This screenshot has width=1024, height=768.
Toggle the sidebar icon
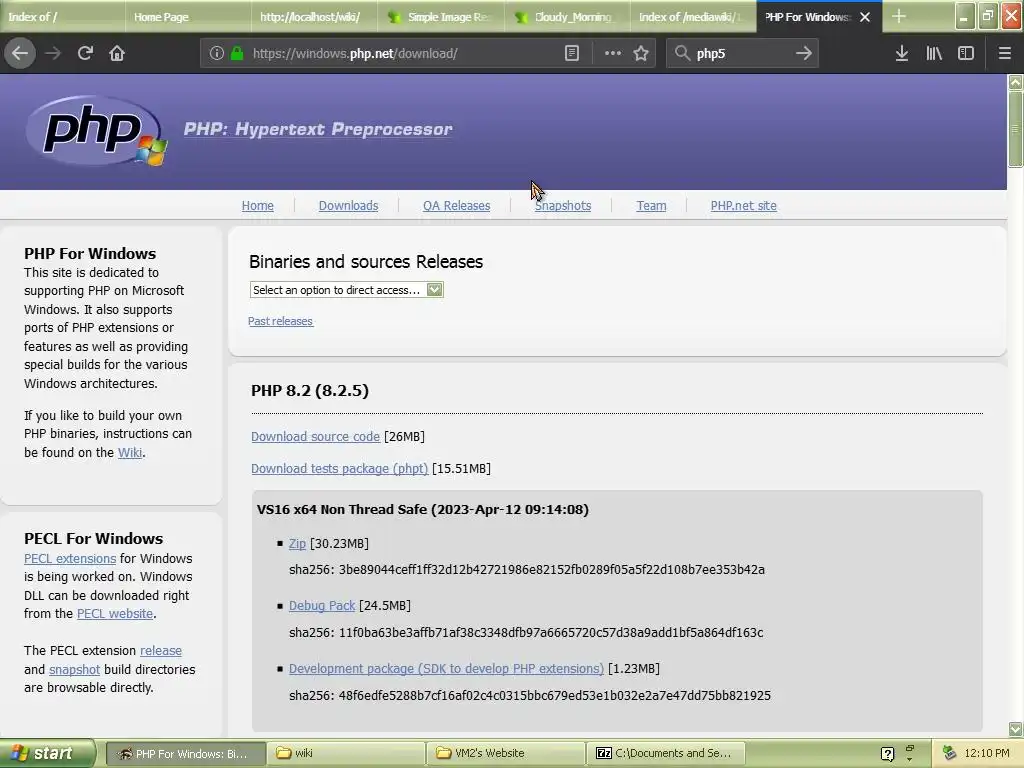(x=966, y=53)
